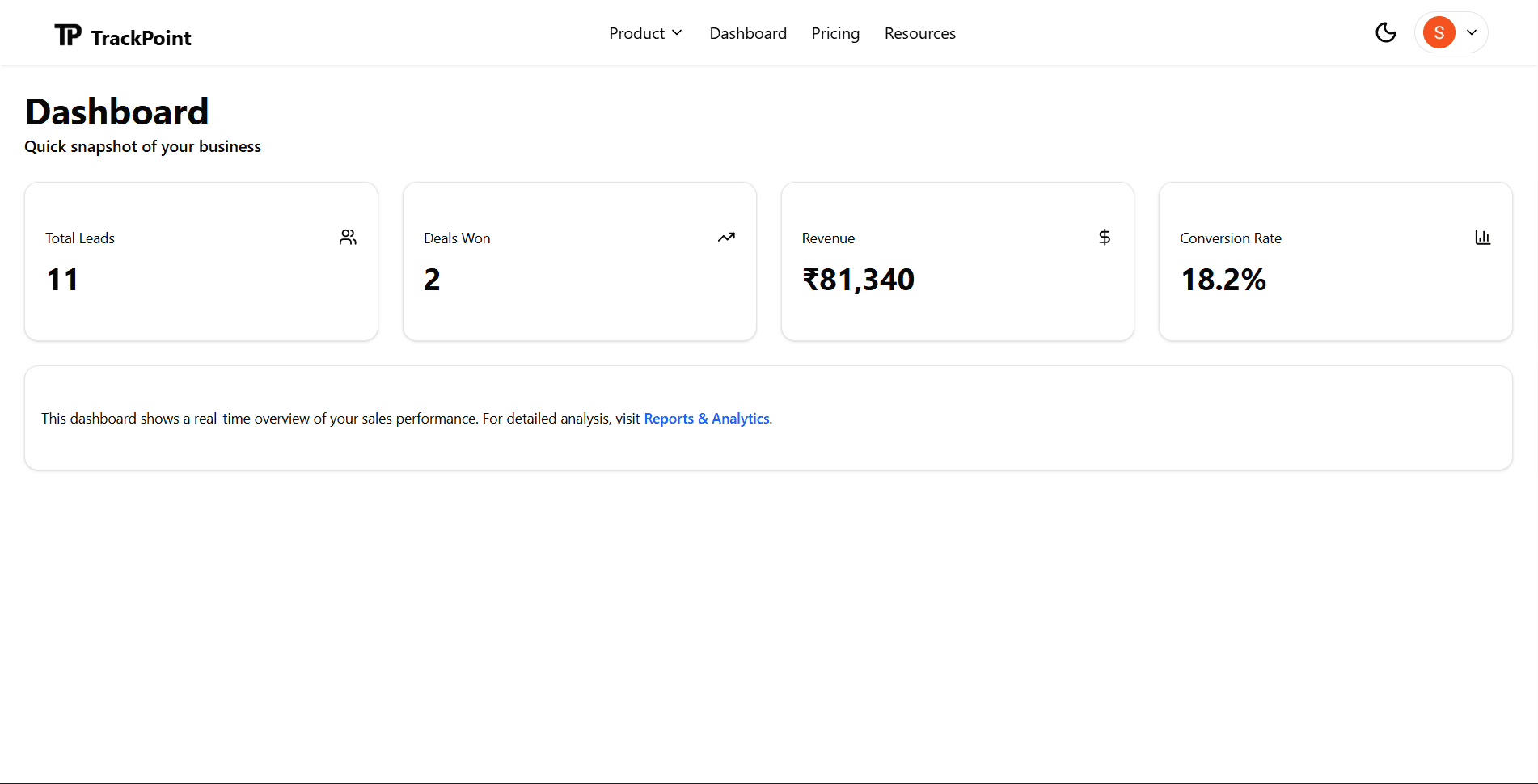Click the Dashboard page heading
The height and width of the screenshot is (784, 1538).
coord(117,112)
